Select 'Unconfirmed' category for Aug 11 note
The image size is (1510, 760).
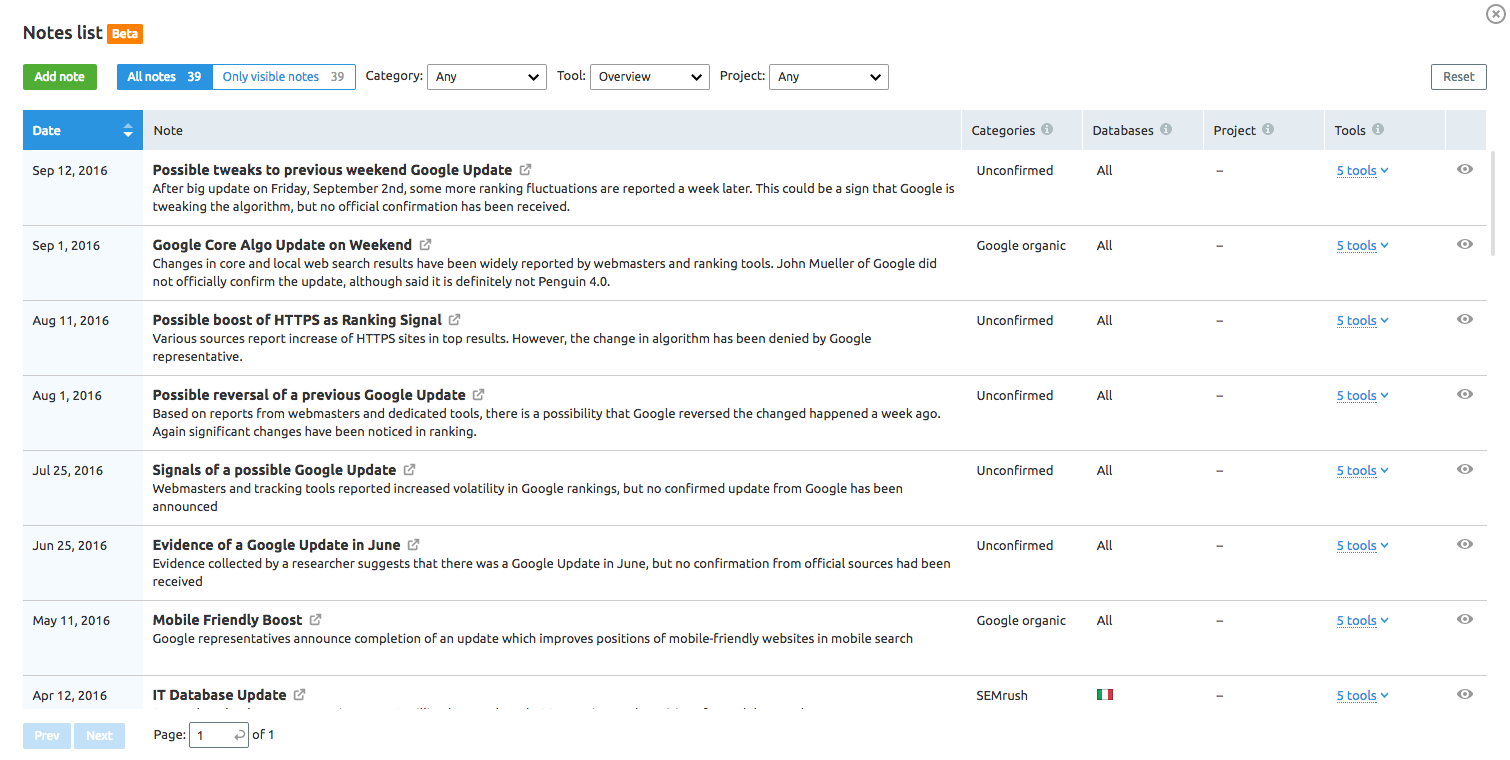pos(1015,320)
